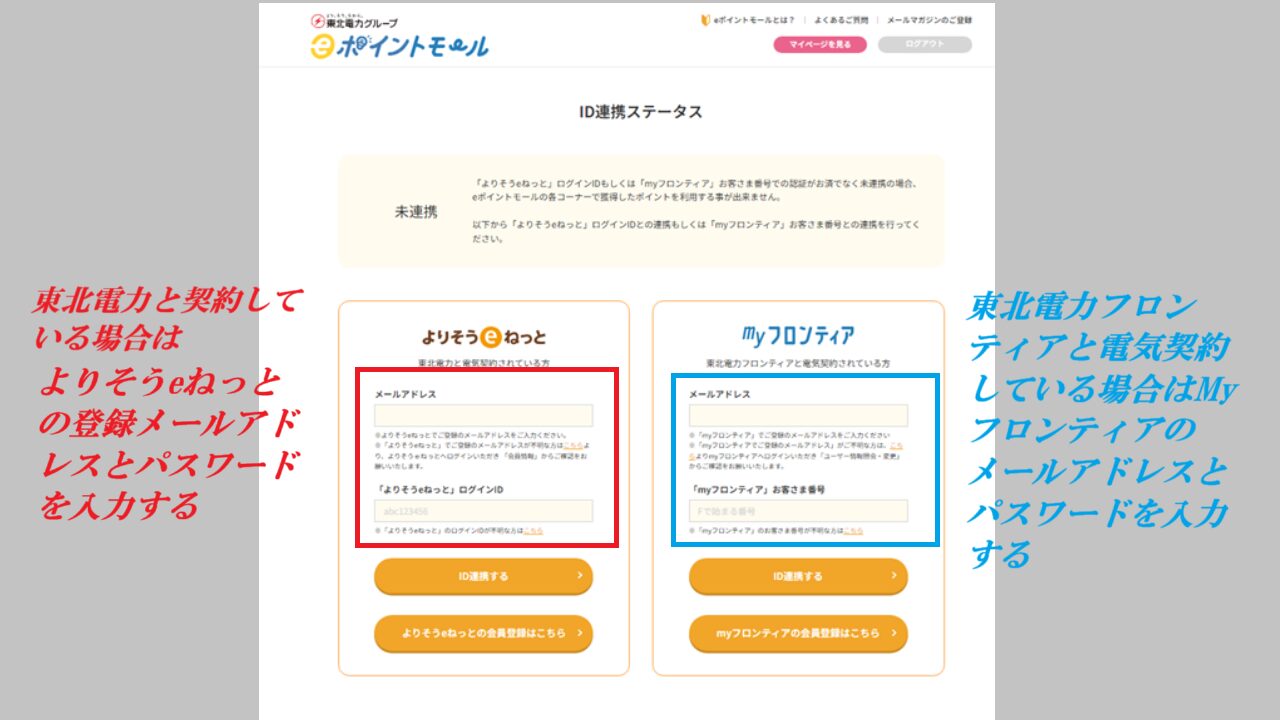Click よりそうeねっとの会員登録はこちら button

[484, 633]
